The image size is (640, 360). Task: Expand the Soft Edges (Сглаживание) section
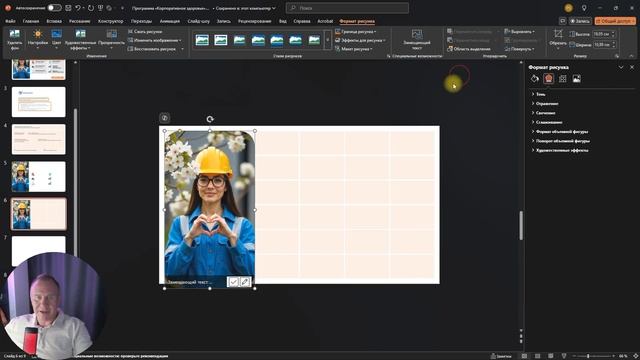point(547,122)
